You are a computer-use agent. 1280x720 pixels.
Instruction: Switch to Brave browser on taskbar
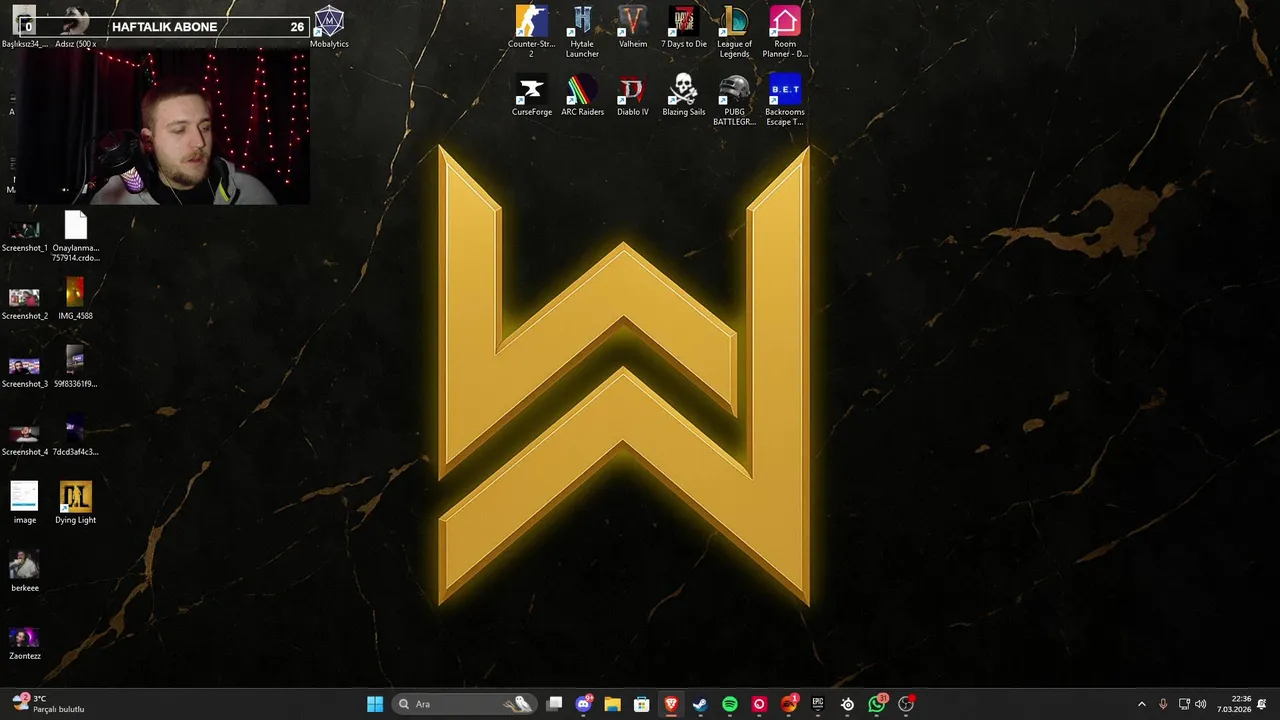671,704
